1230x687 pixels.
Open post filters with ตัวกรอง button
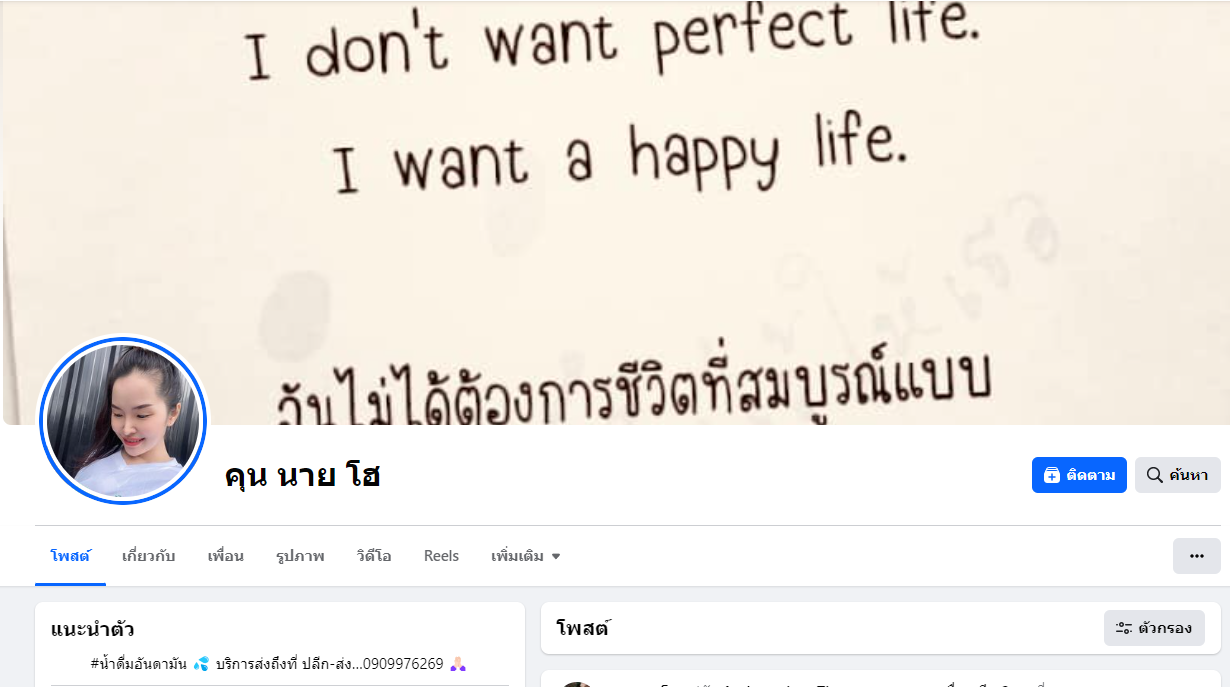1154,628
